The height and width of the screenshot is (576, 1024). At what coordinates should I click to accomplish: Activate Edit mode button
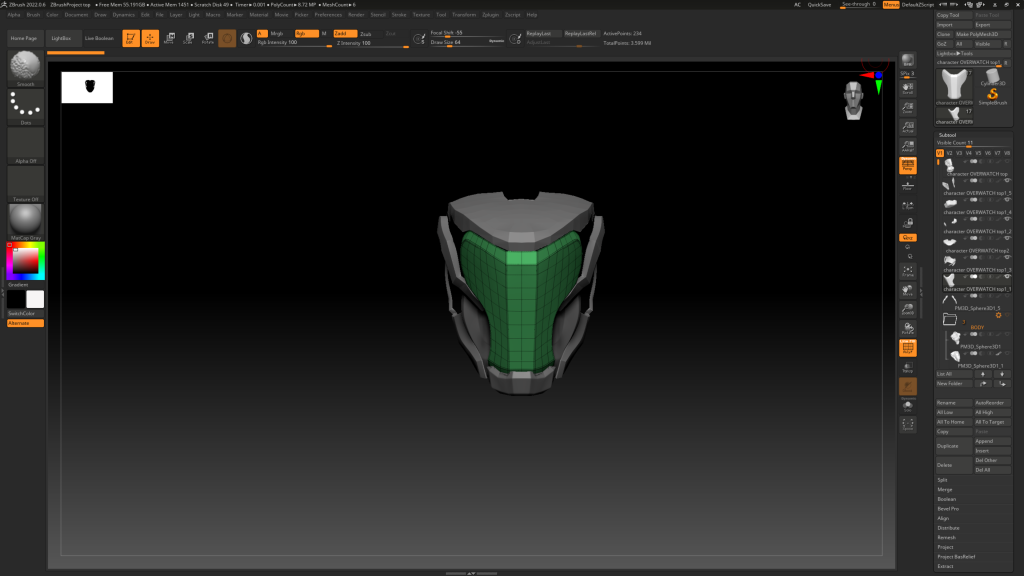[131, 39]
